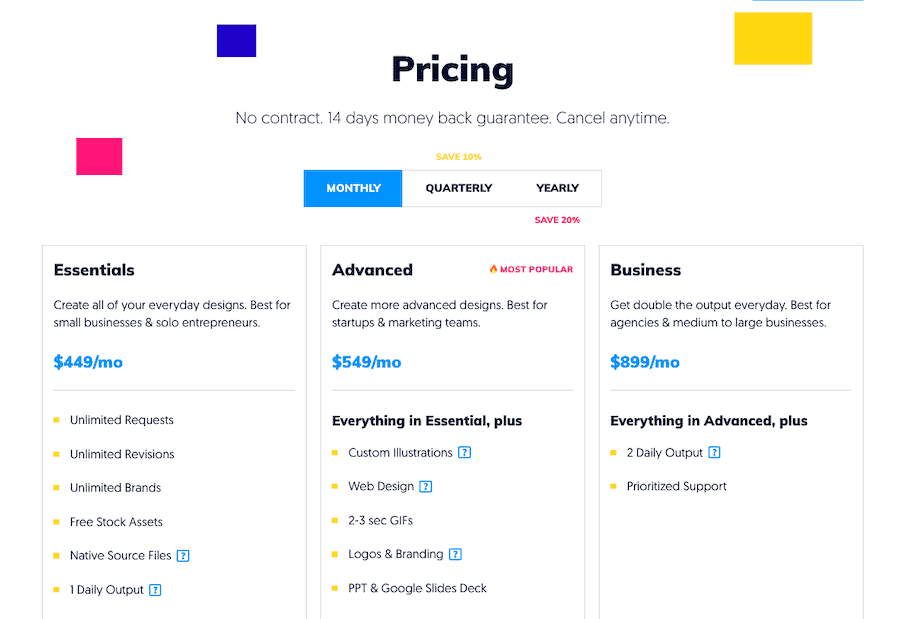Click the $899/mo price
900x619 pixels.
(x=645, y=362)
